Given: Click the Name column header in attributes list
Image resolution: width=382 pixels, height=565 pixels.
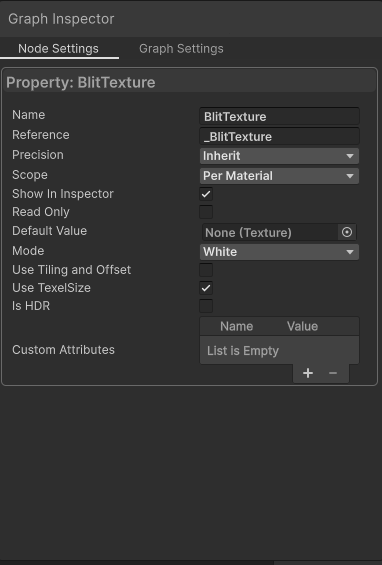Looking at the screenshot, I should 236,326.
